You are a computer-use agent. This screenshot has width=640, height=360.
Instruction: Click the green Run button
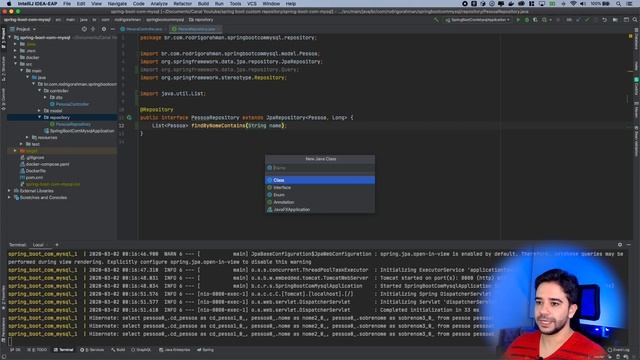[518, 20]
